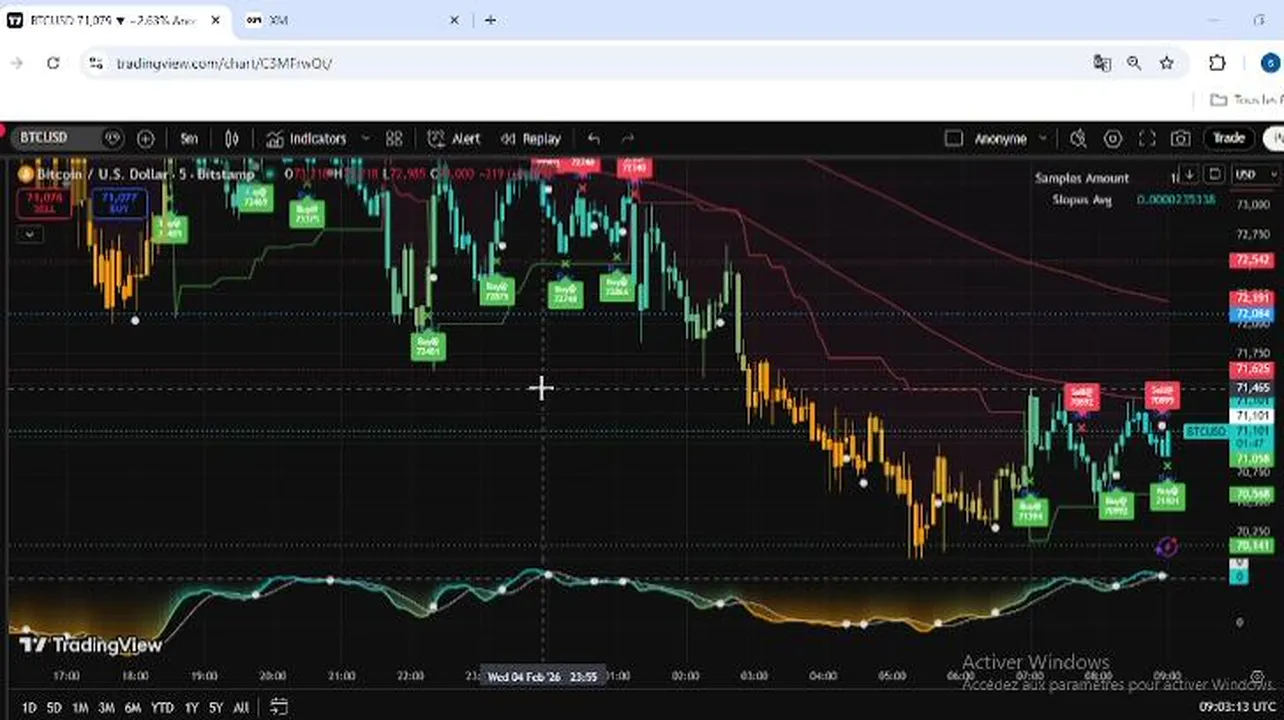Open the browser extensions puzzle icon
This screenshot has height=720, width=1284.
1217,63
